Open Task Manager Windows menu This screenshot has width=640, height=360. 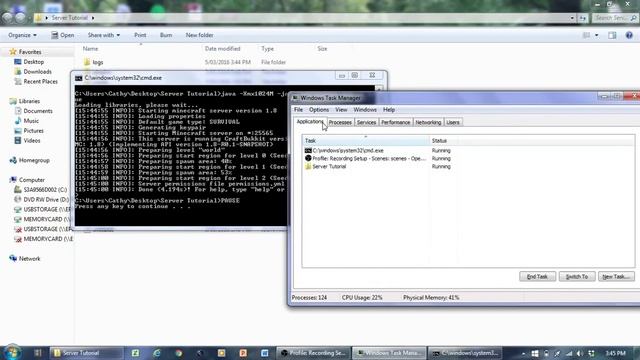tap(365, 110)
